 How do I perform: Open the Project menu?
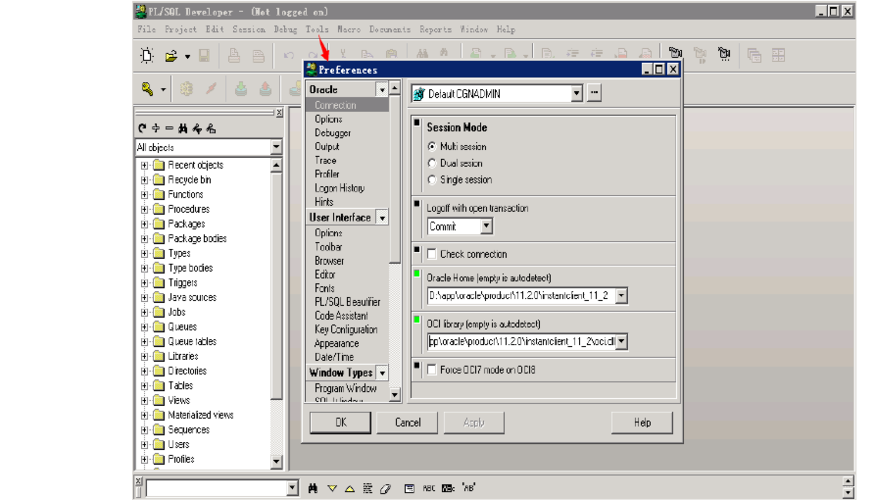click(x=181, y=29)
